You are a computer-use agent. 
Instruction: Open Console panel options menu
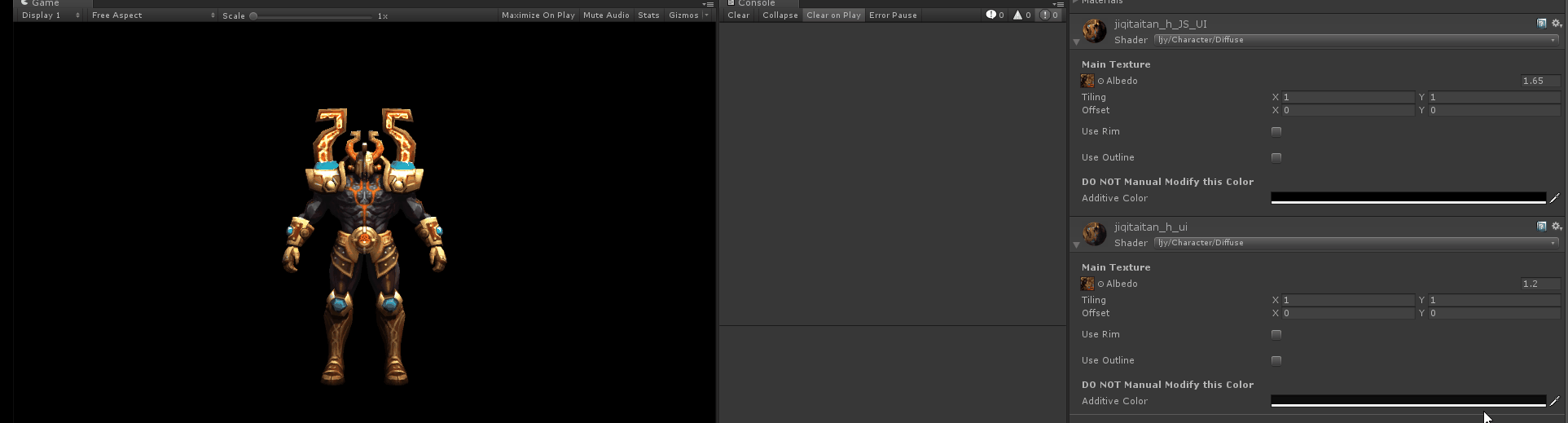pos(1059,4)
